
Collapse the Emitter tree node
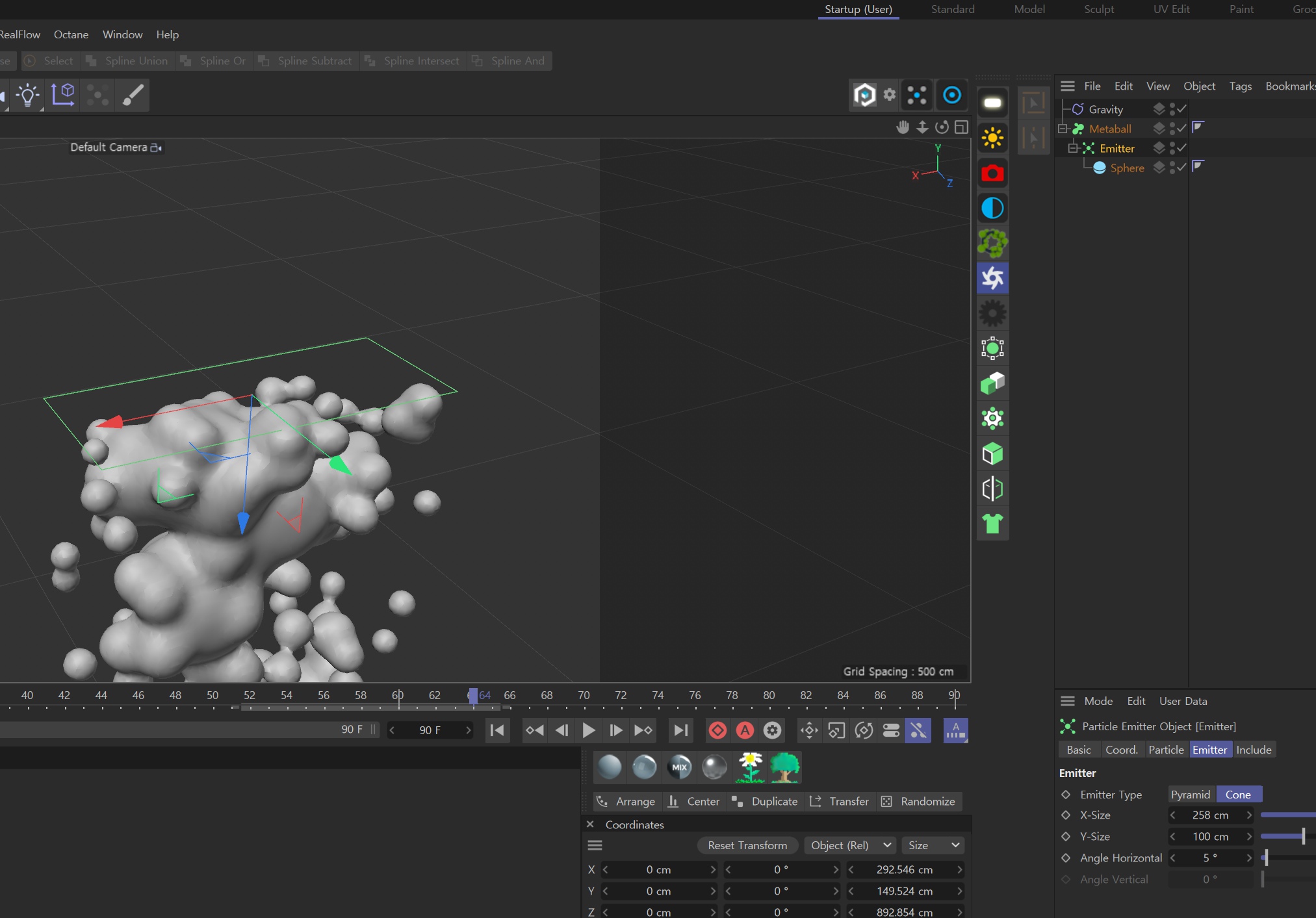click(x=1073, y=148)
